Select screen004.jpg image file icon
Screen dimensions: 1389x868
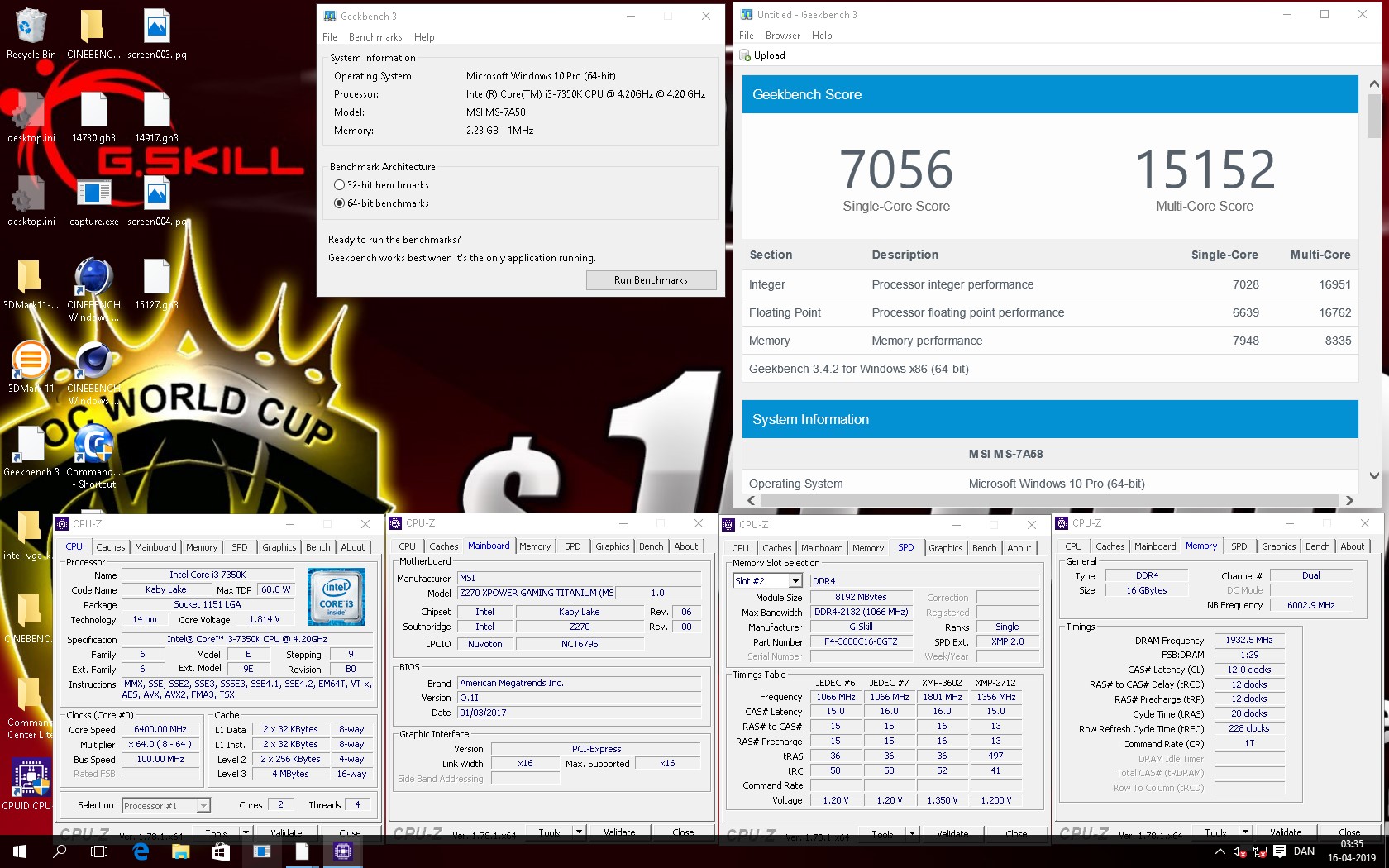coord(157,201)
